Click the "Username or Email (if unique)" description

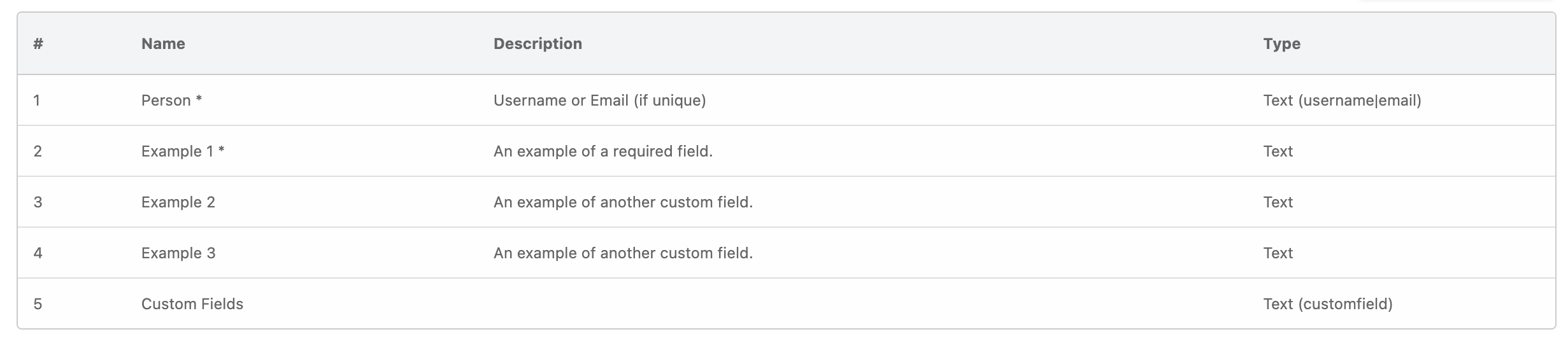pos(599,101)
